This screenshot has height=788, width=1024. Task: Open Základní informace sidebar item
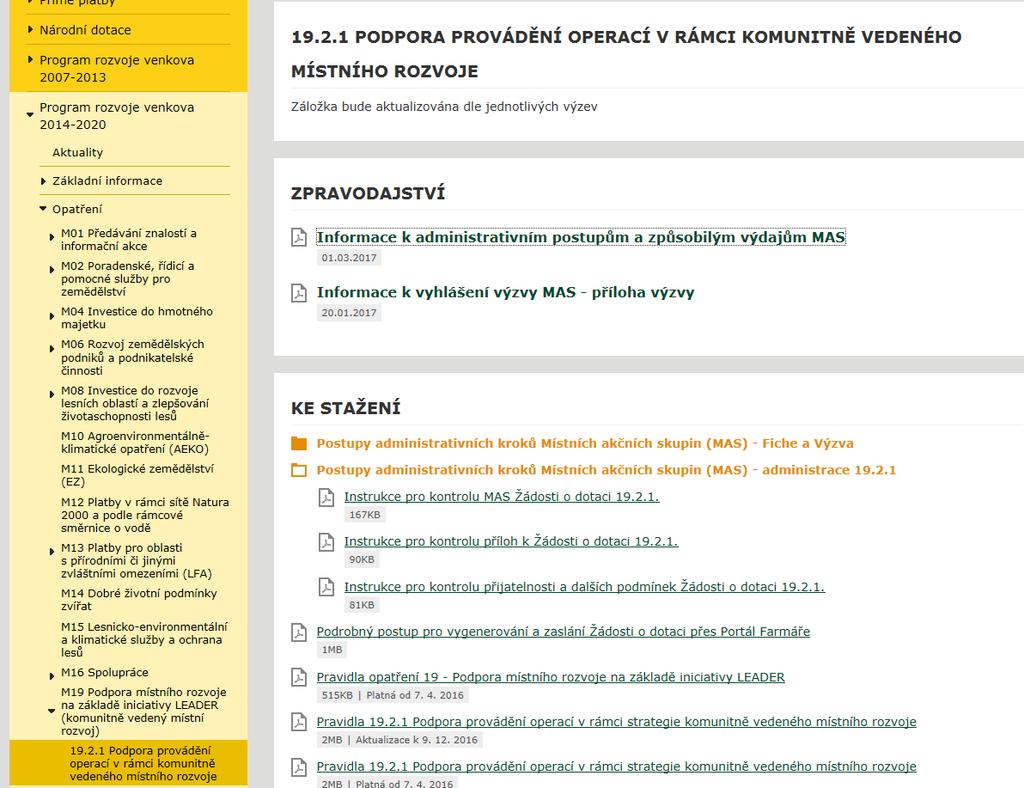click(107, 181)
